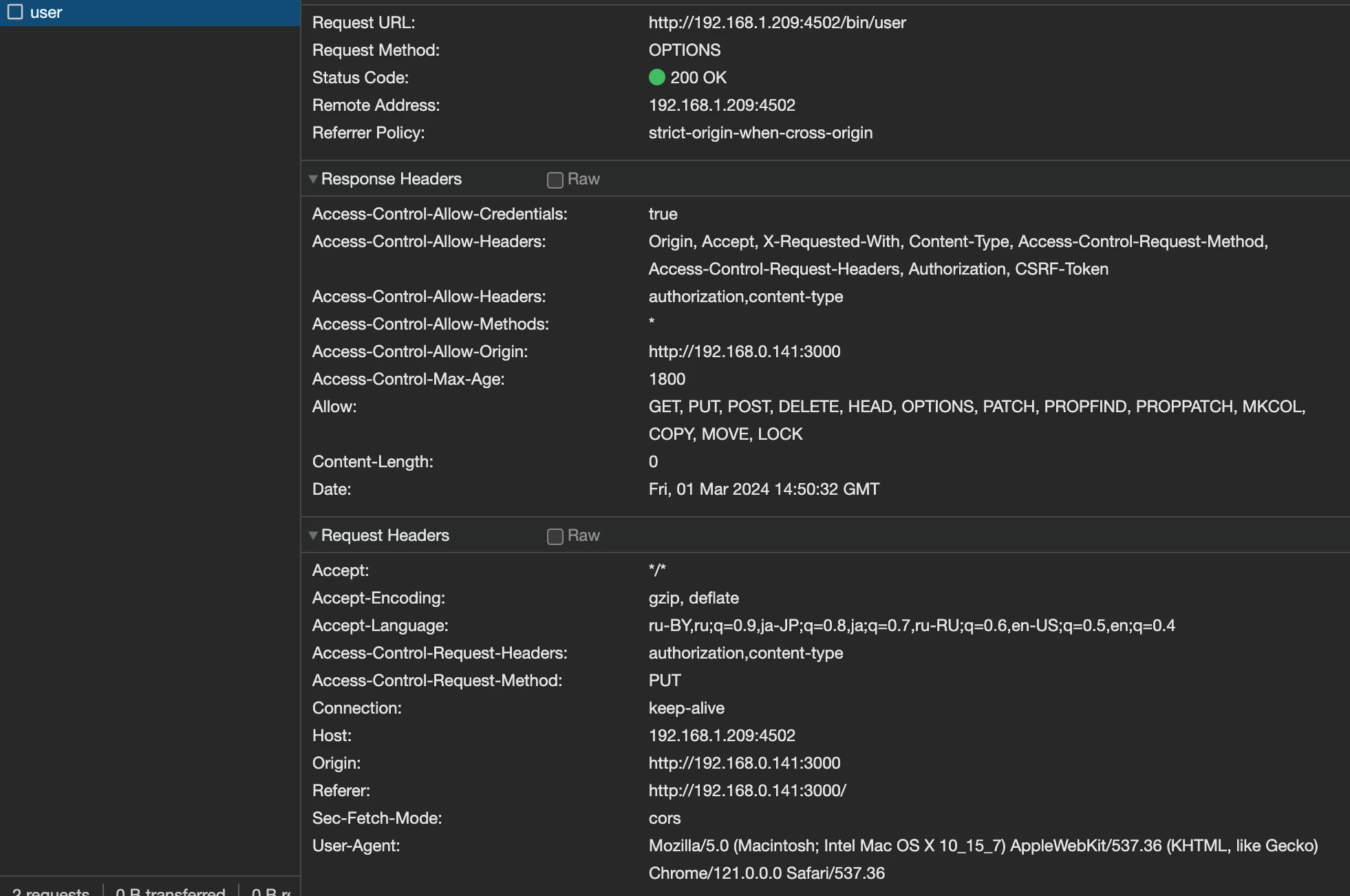Image resolution: width=1350 pixels, height=896 pixels.
Task: Click the Referer URL value
Action: tap(747, 791)
